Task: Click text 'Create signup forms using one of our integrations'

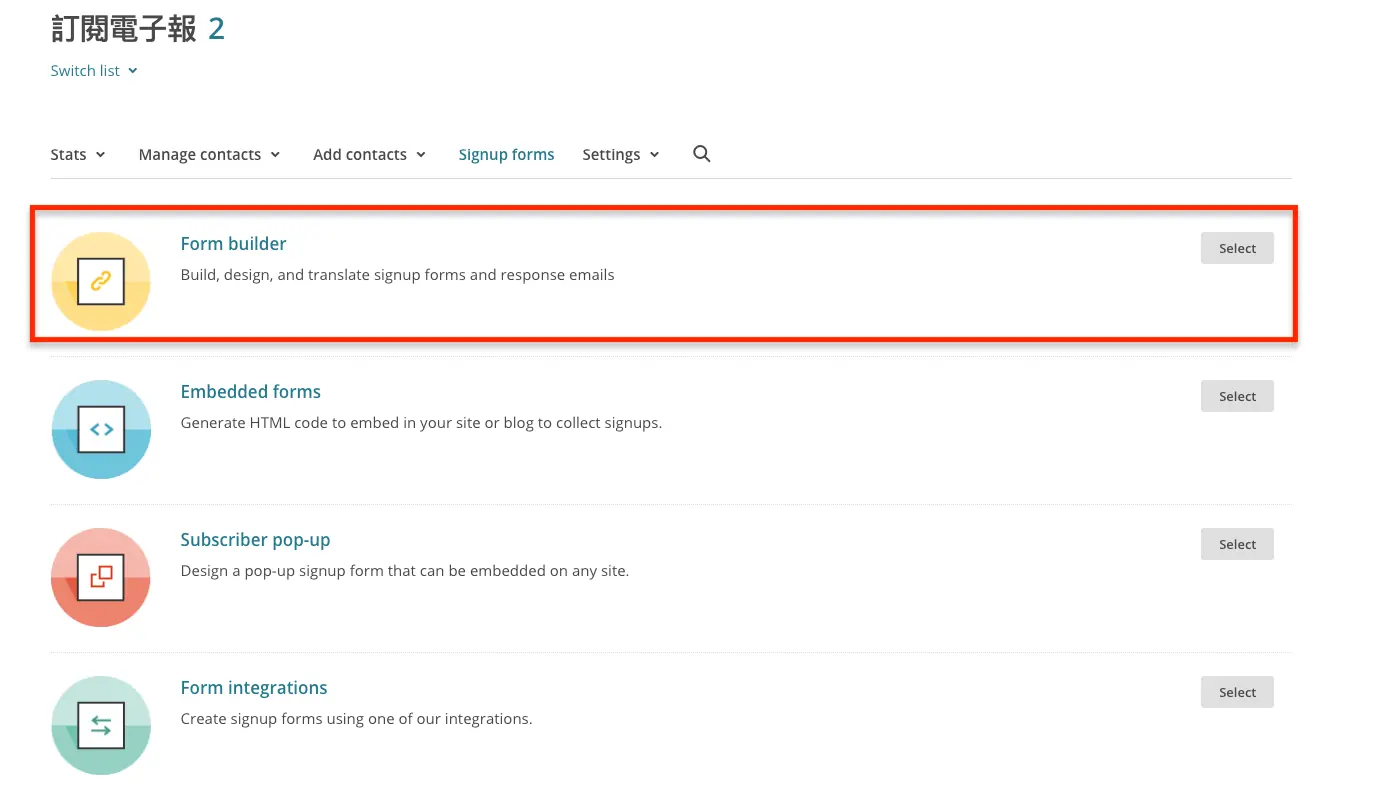Action: (x=357, y=719)
